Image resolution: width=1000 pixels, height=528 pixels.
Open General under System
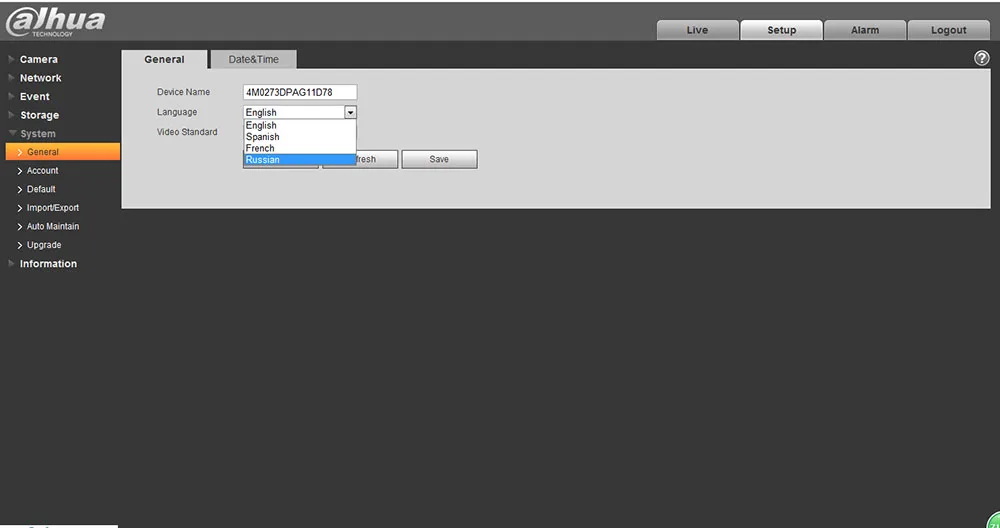pos(62,152)
